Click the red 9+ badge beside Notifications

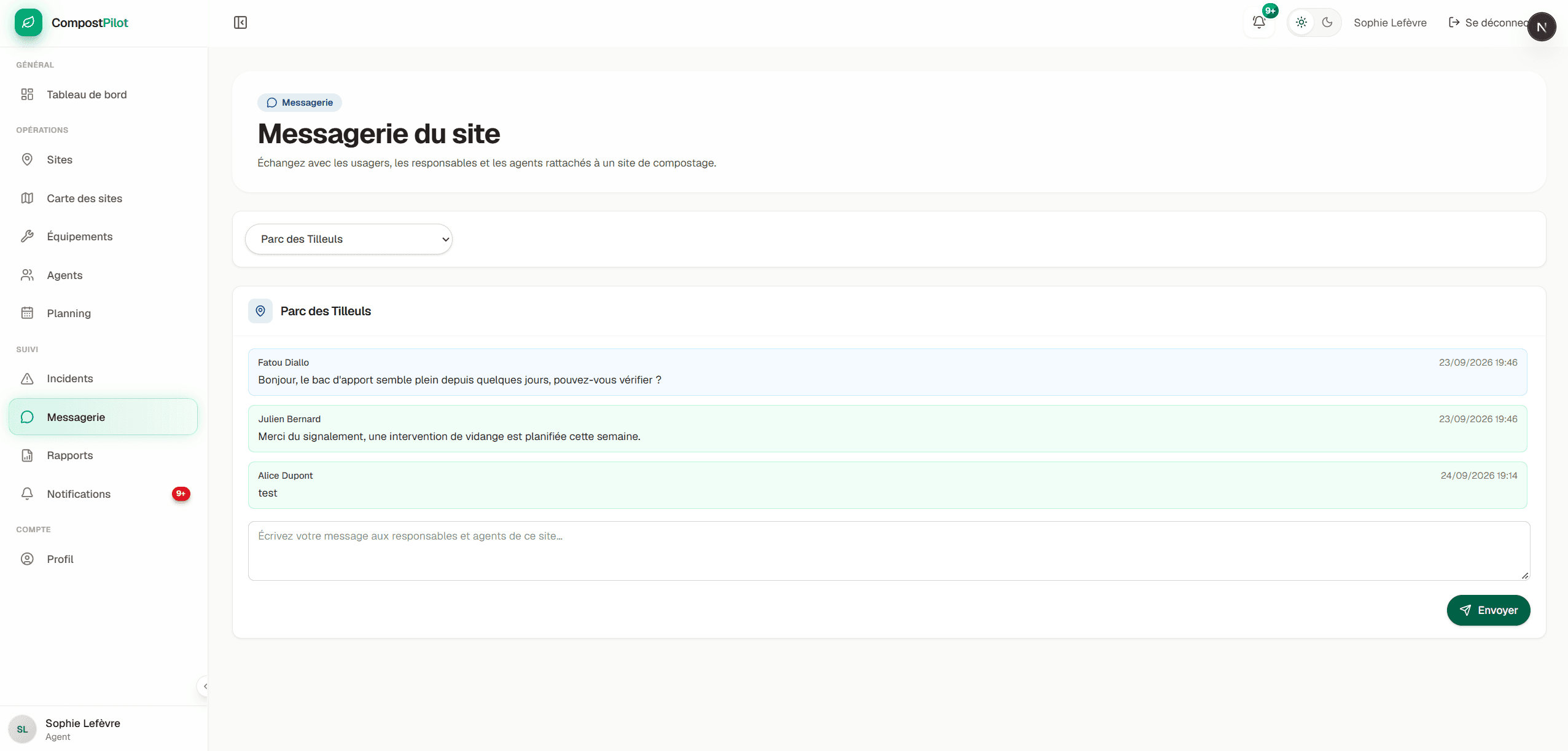(181, 494)
